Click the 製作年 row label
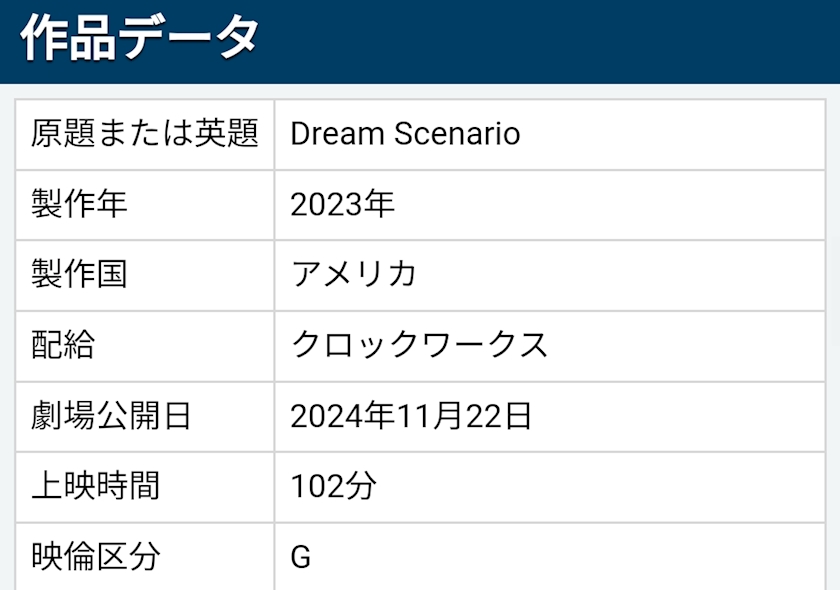The image size is (840, 590). (80, 204)
